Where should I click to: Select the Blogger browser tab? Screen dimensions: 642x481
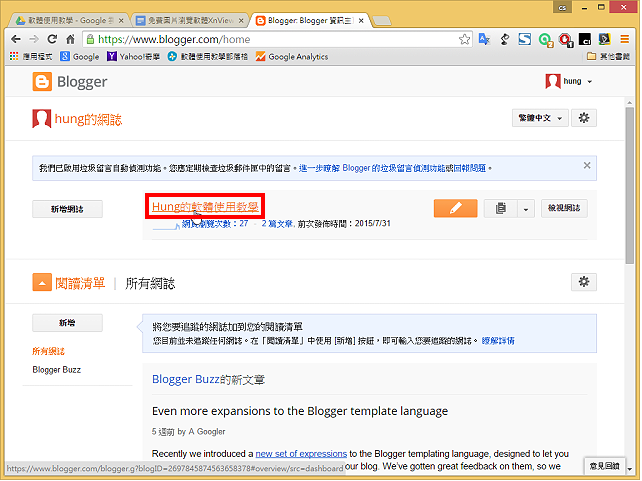pos(310,20)
